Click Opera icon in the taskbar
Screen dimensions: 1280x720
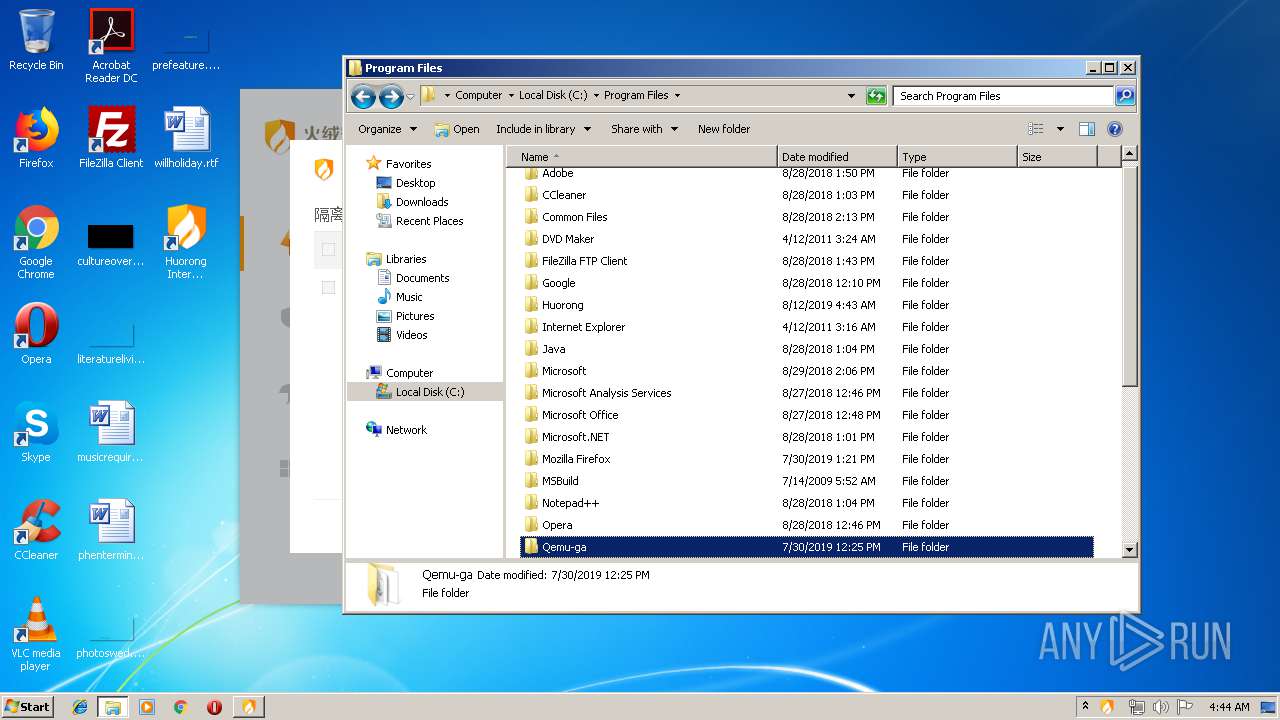click(x=214, y=707)
